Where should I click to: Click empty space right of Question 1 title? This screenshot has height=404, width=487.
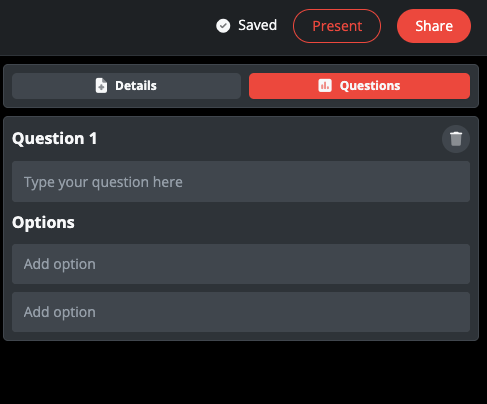(267, 139)
